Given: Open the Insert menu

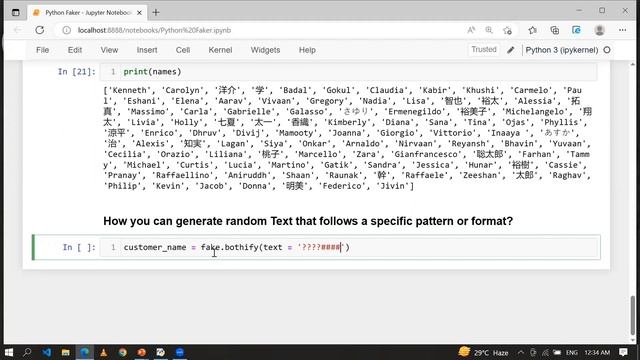Looking at the screenshot, I should point(147,50).
